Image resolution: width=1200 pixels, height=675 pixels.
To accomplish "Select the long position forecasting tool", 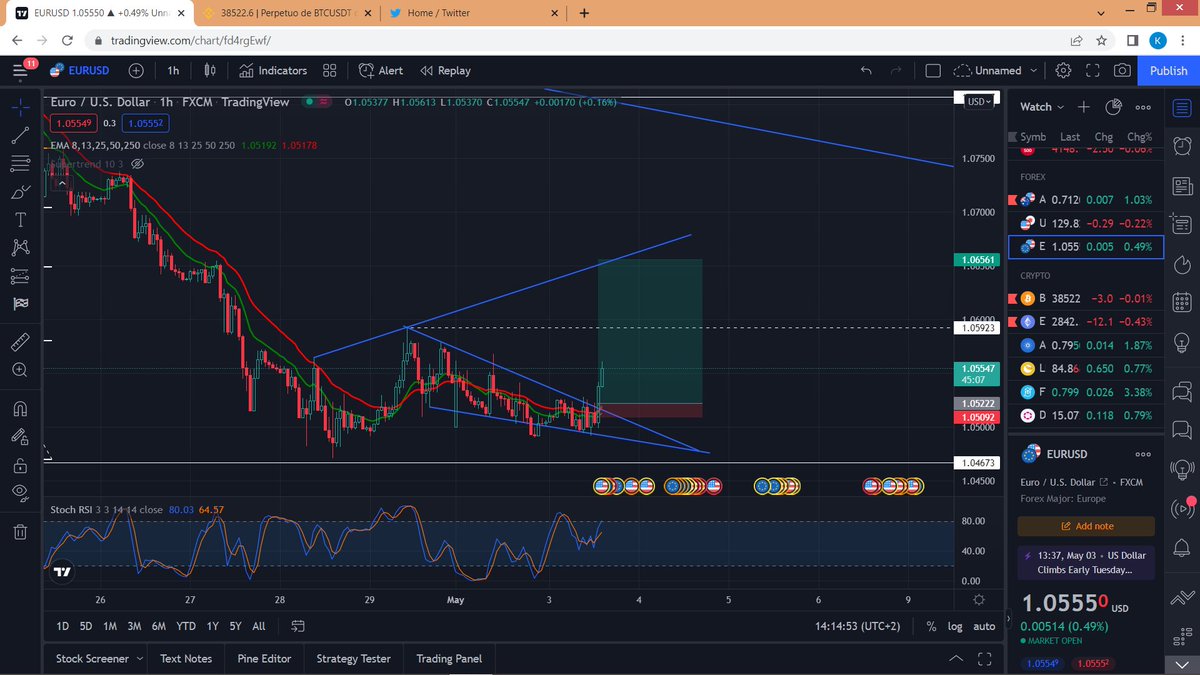I will point(20,275).
